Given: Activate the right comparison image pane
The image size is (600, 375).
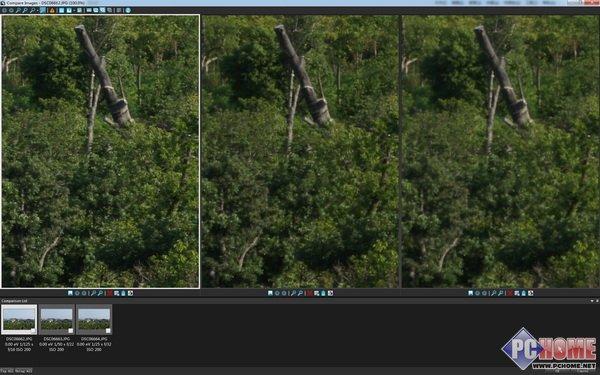Looking at the screenshot, I should (x=501, y=152).
